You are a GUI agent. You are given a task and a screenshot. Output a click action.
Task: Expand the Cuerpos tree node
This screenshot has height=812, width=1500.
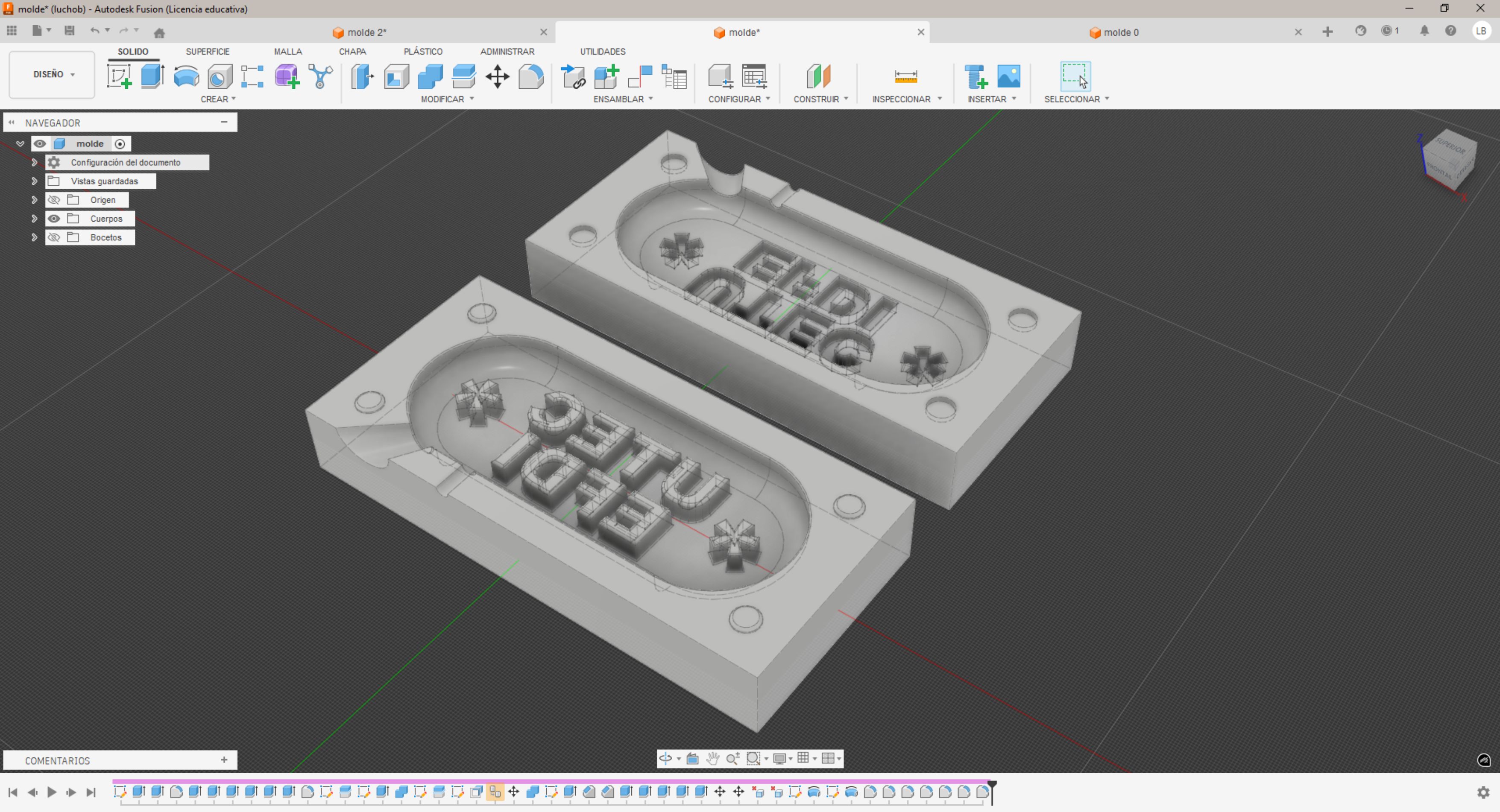(x=34, y=219)
